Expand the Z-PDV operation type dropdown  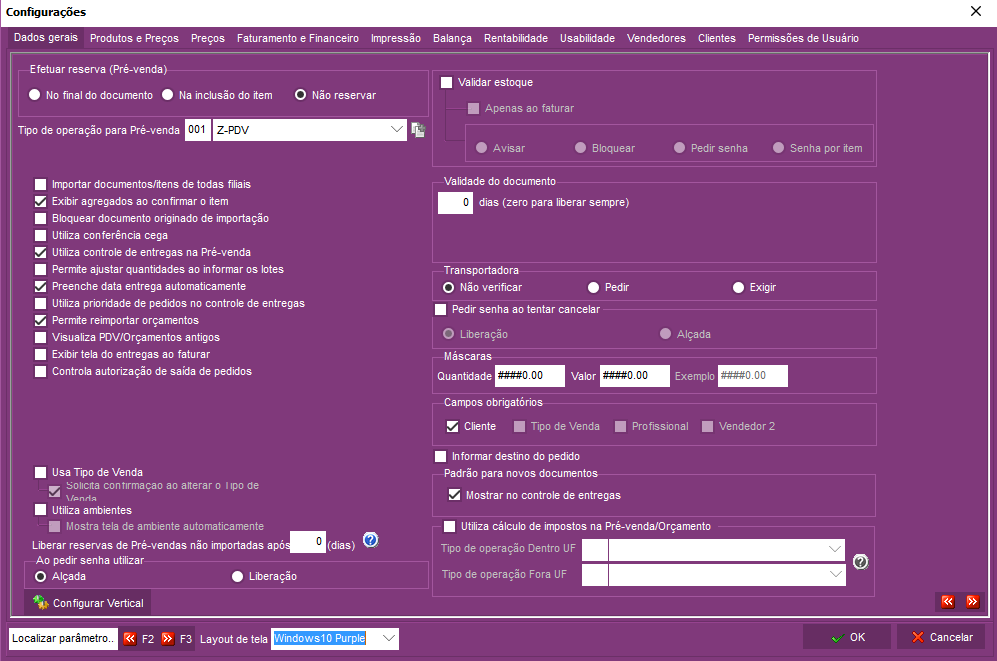coord(396,130)
